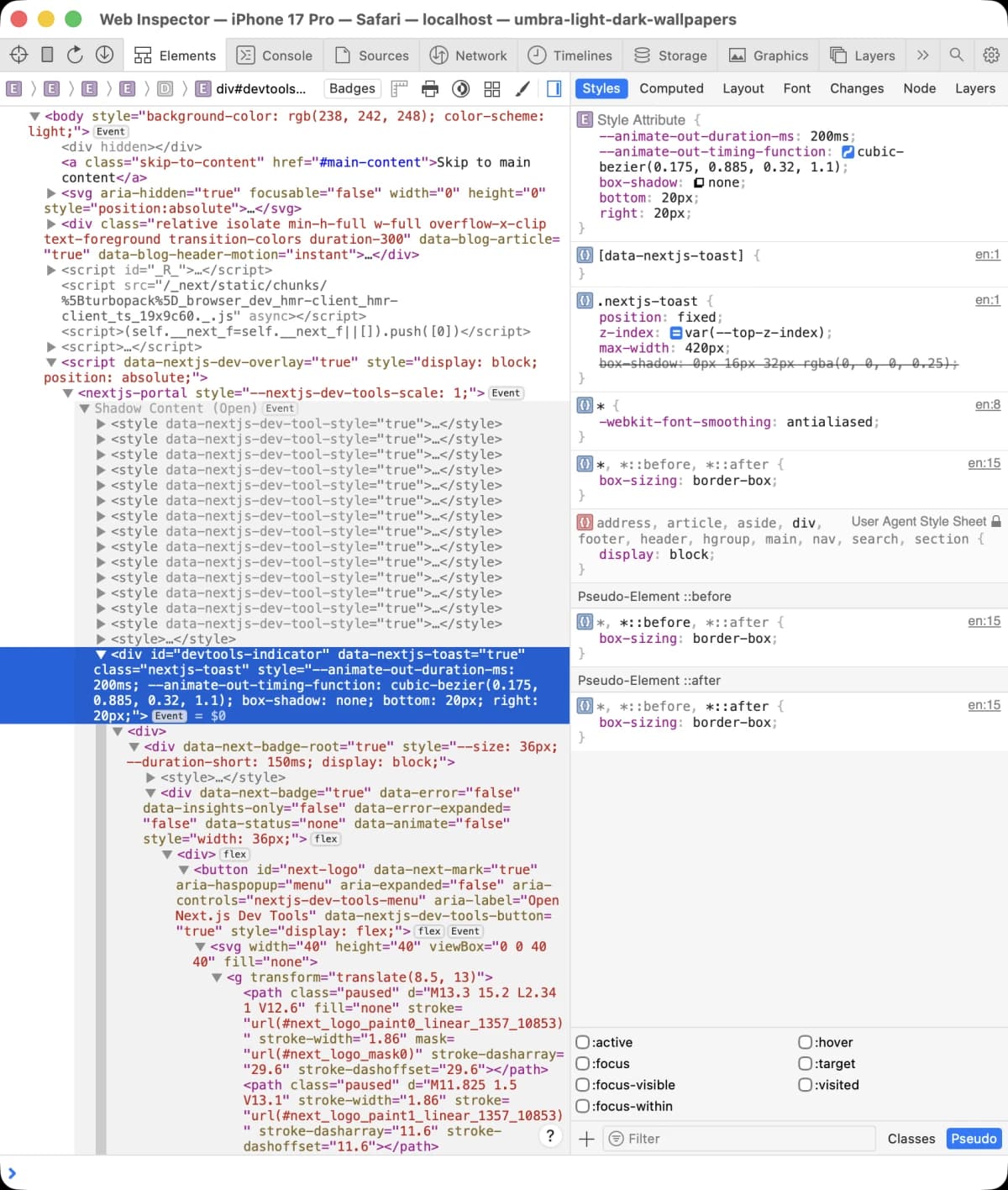Click breadcrumb icon for div#devtools element
Screen dimensions: 1008x1190
(x=202, y=88)
